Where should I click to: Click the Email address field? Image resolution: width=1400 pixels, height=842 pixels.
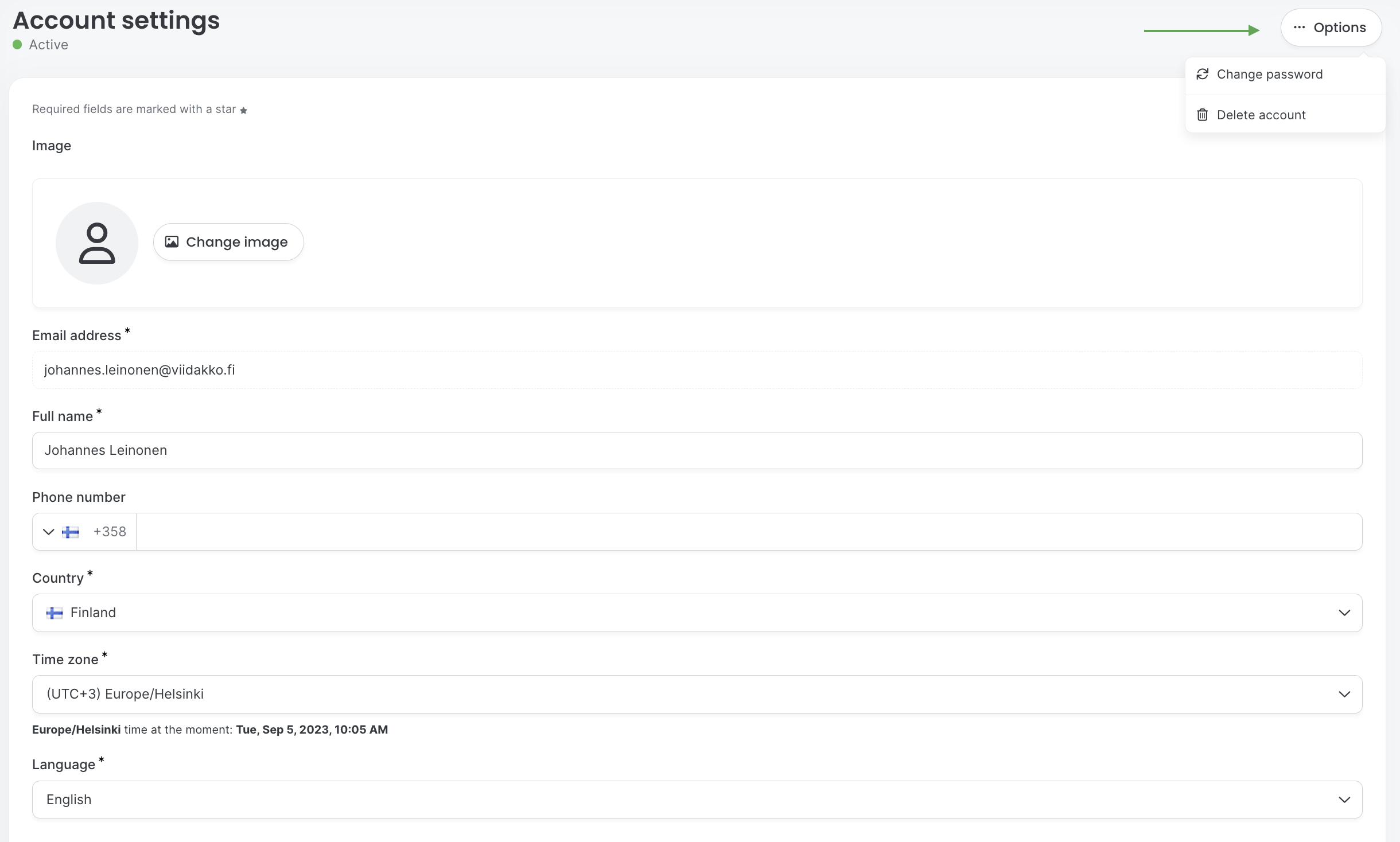pyautogui.click(x=697, y=371)
